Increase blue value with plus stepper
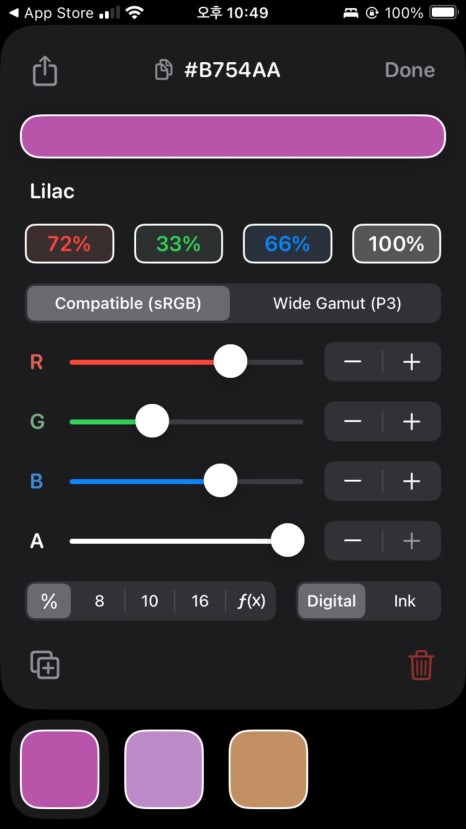The height and width of the screenshot is (829, 466). pos(412,481)
